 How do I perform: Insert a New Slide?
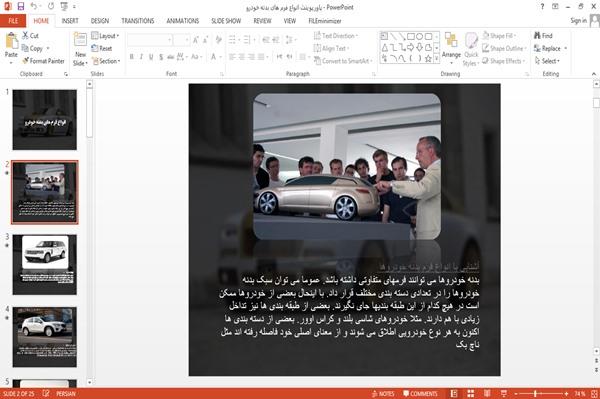pyautogui.click(x=80, y=49)
